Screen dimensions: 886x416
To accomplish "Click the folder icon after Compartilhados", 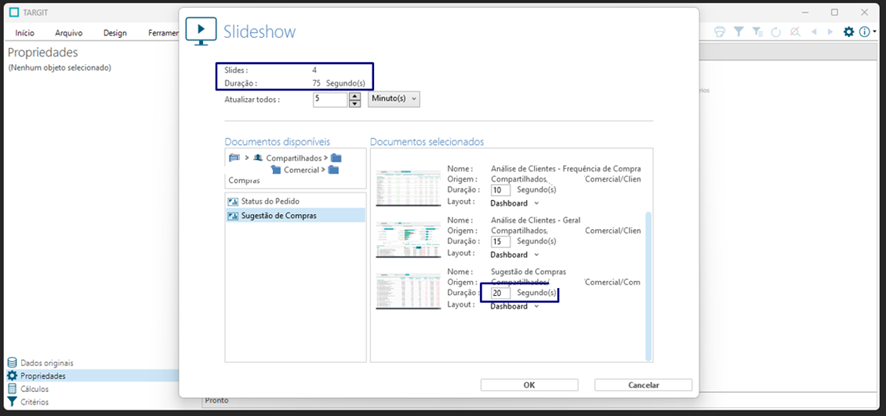I will [x=336, y=158].
